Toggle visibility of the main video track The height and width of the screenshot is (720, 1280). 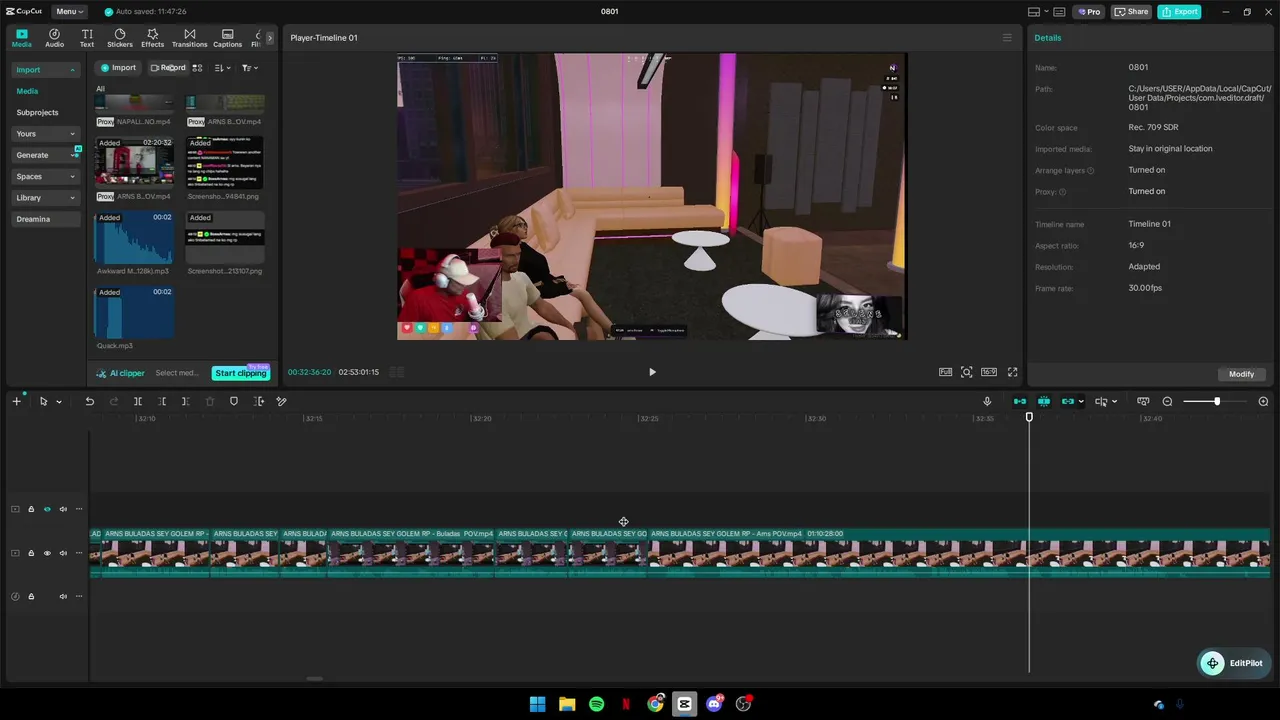[47, 553]
